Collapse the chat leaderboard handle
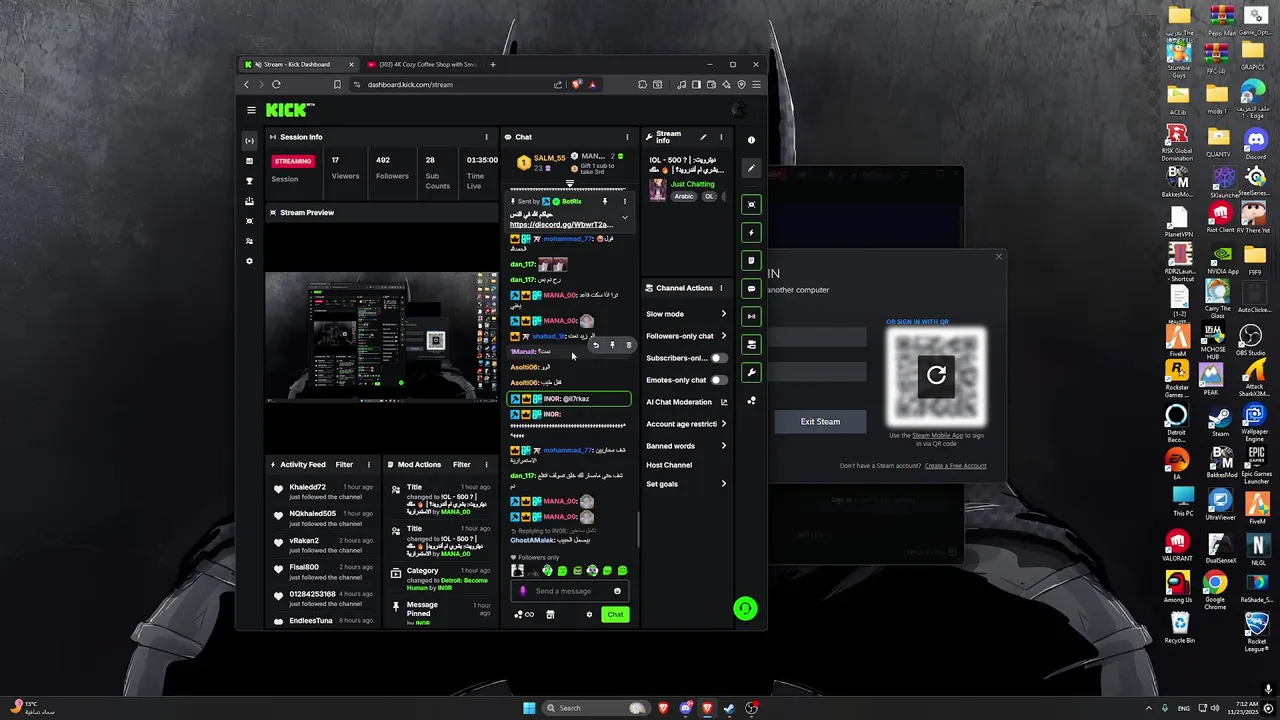 coord(570,184)
